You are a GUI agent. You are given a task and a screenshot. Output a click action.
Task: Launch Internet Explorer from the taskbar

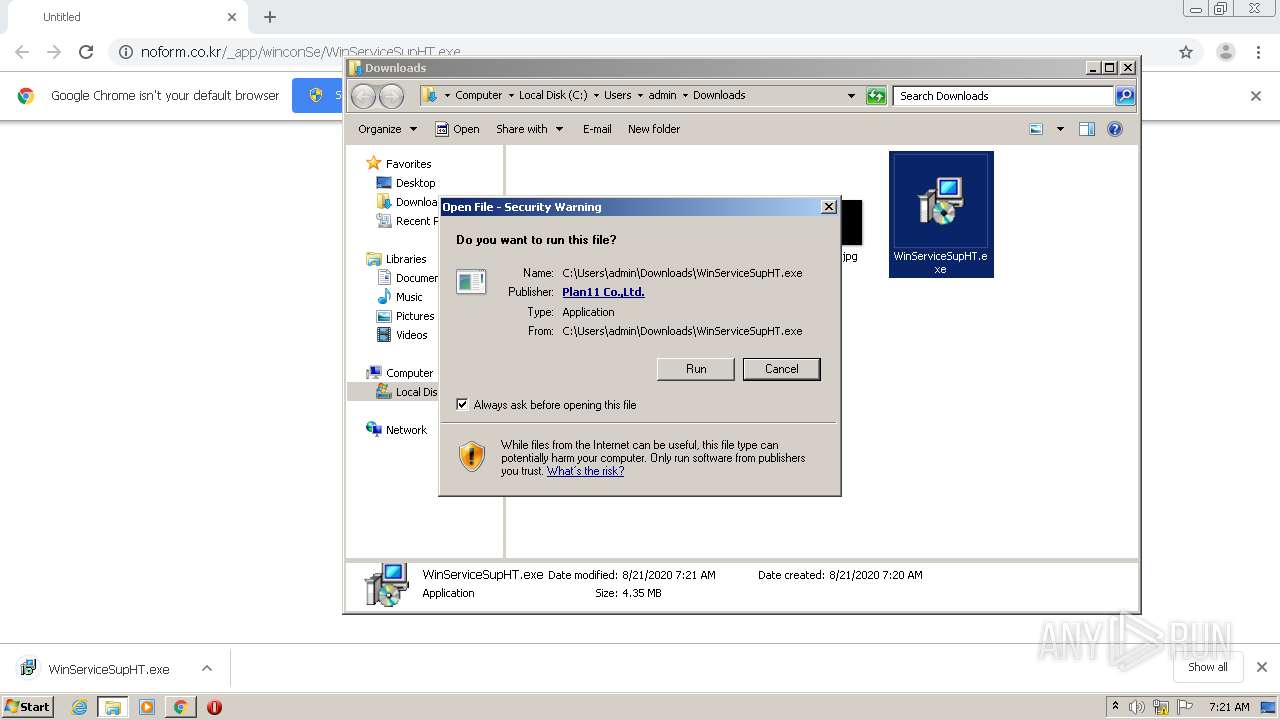(79, 707)
